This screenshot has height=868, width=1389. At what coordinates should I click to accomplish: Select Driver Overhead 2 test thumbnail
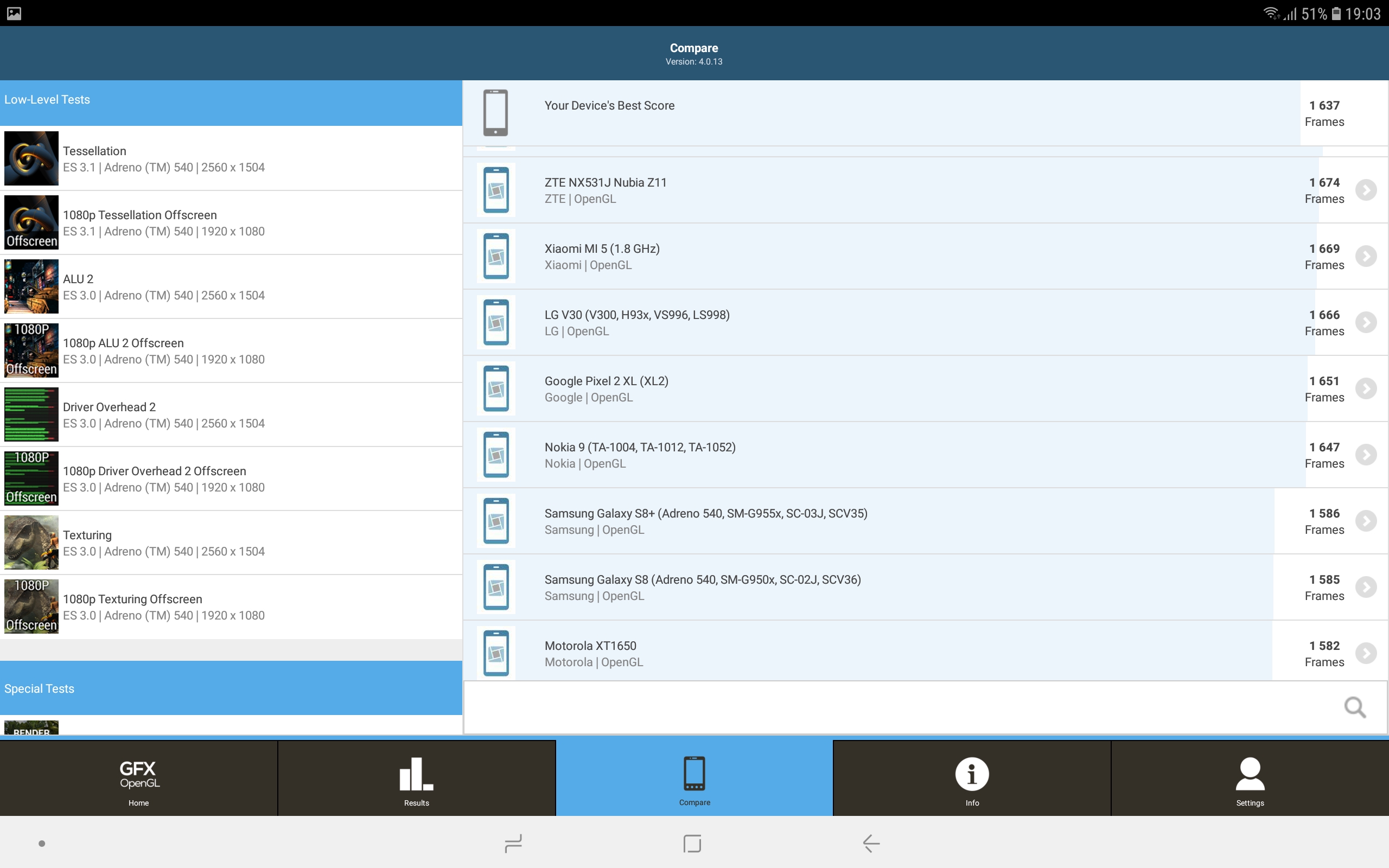click(x=31, y=414)
